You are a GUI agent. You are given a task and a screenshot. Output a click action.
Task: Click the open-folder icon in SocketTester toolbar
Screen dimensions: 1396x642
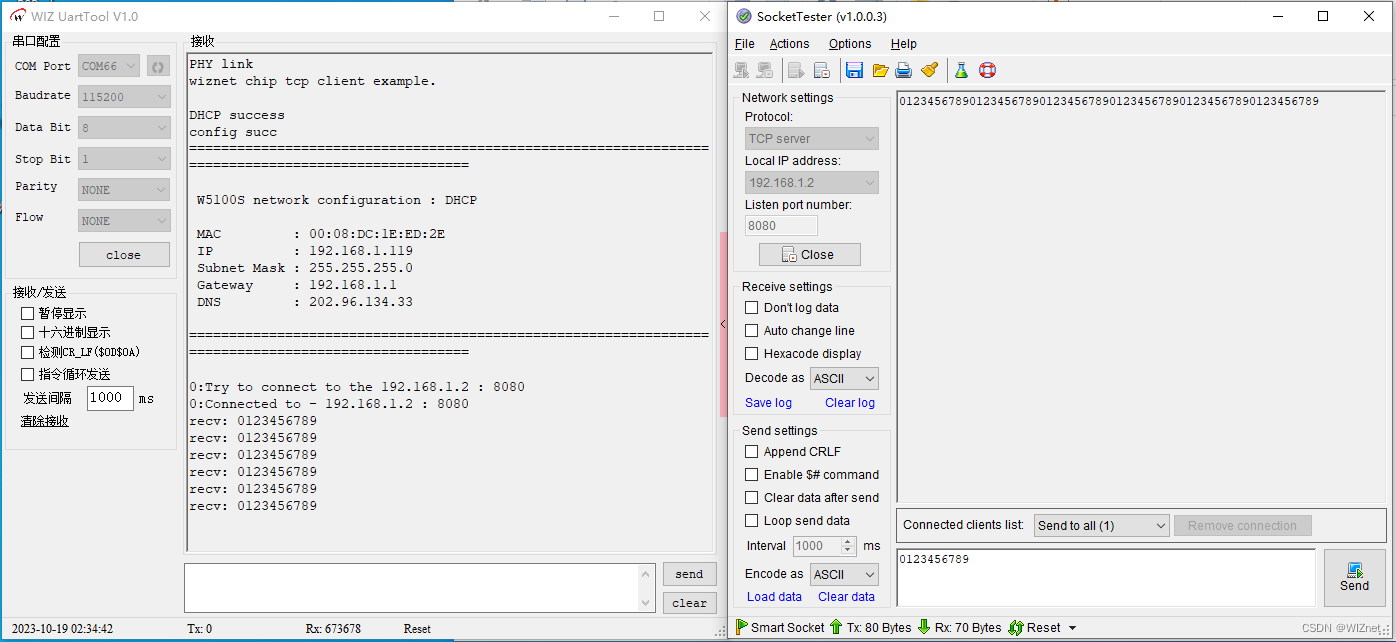880,70
